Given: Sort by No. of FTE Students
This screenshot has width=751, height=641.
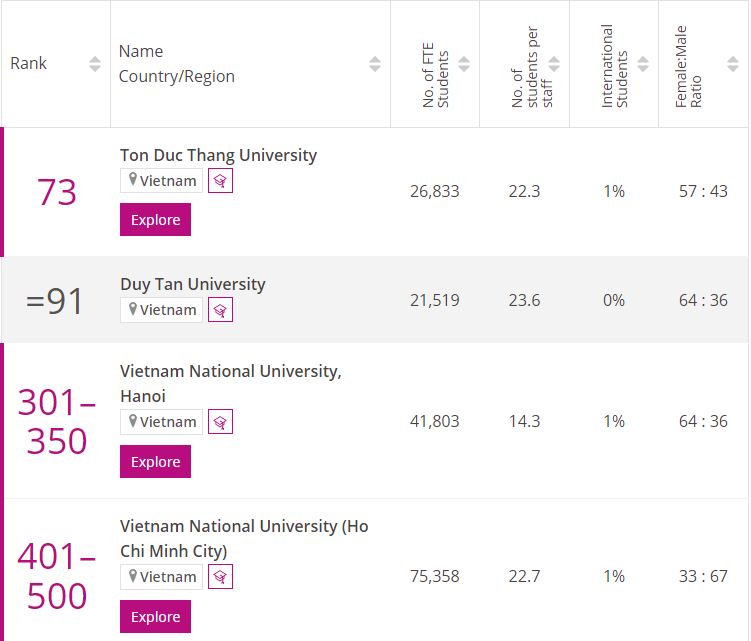Looking at the screenshot, I should click(465, 64).
